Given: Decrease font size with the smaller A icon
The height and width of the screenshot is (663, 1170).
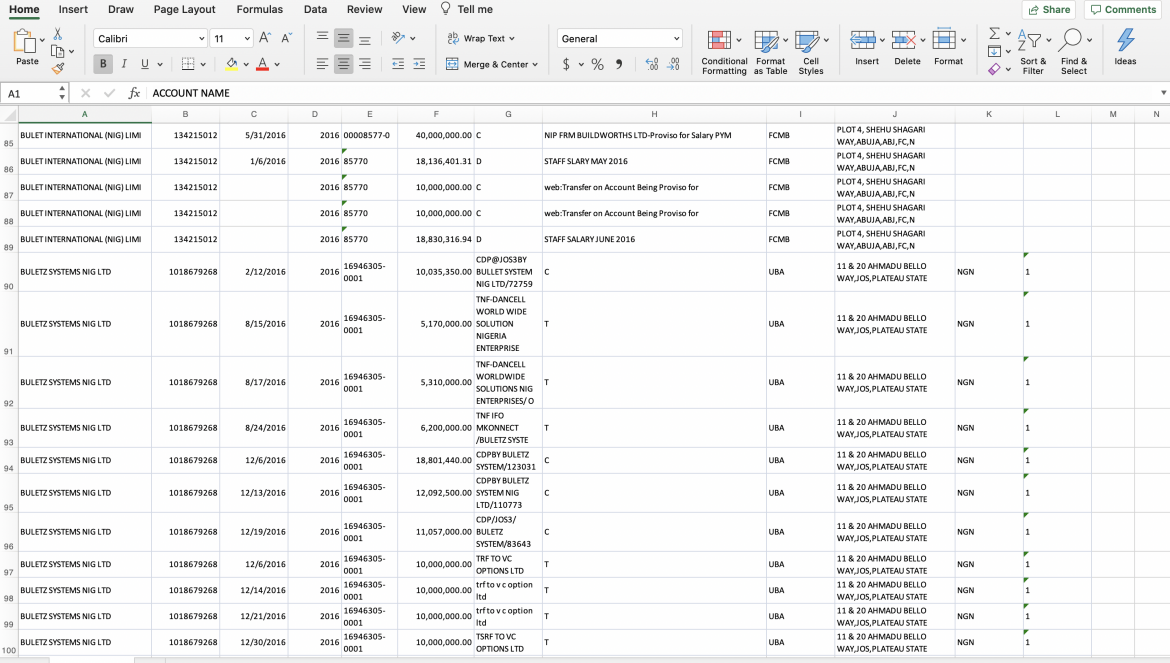Looking at the screenshot, I should pyautogui.click(x=286, y=38).
